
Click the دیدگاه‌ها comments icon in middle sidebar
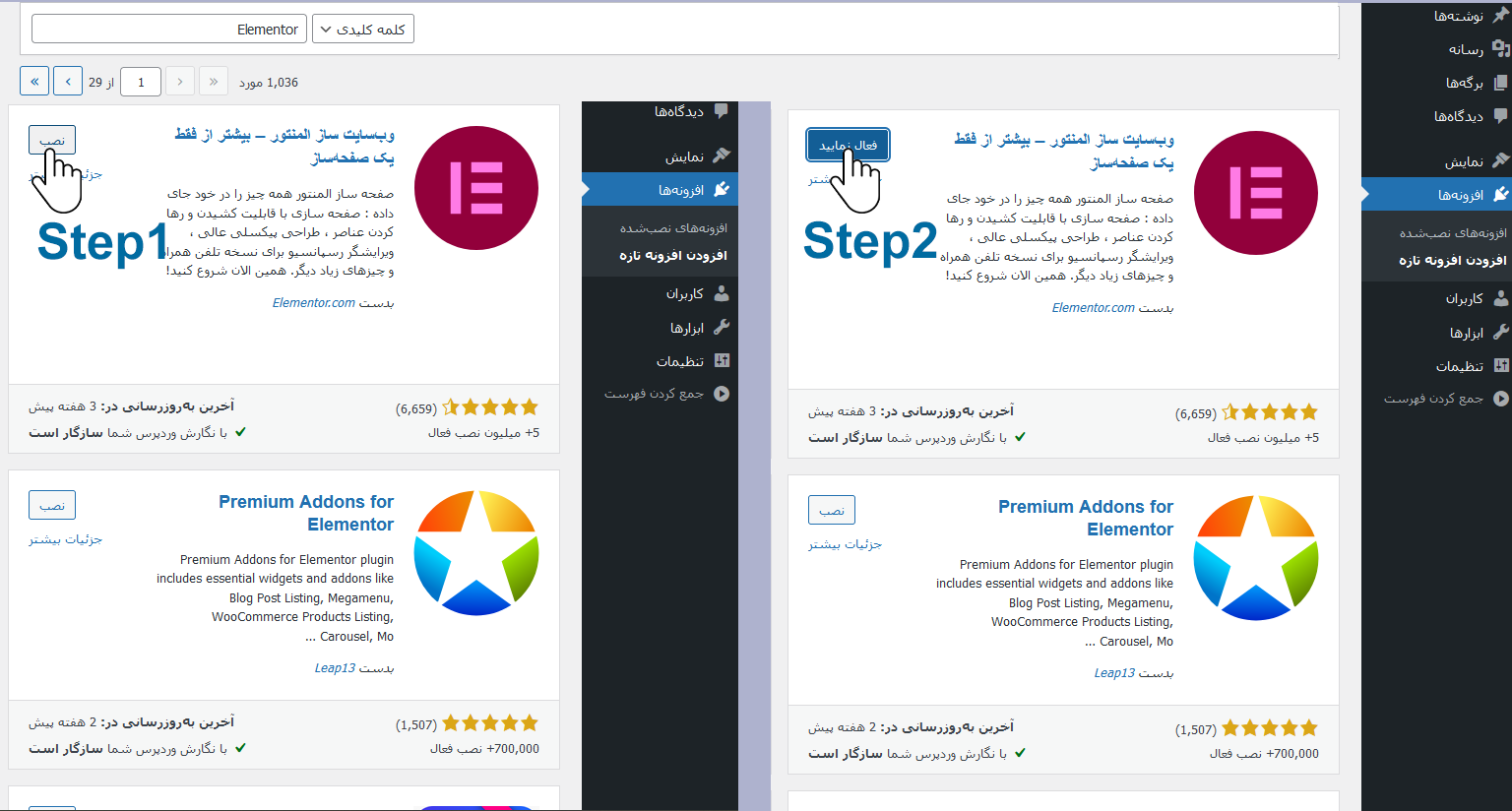tap(722, 111)
